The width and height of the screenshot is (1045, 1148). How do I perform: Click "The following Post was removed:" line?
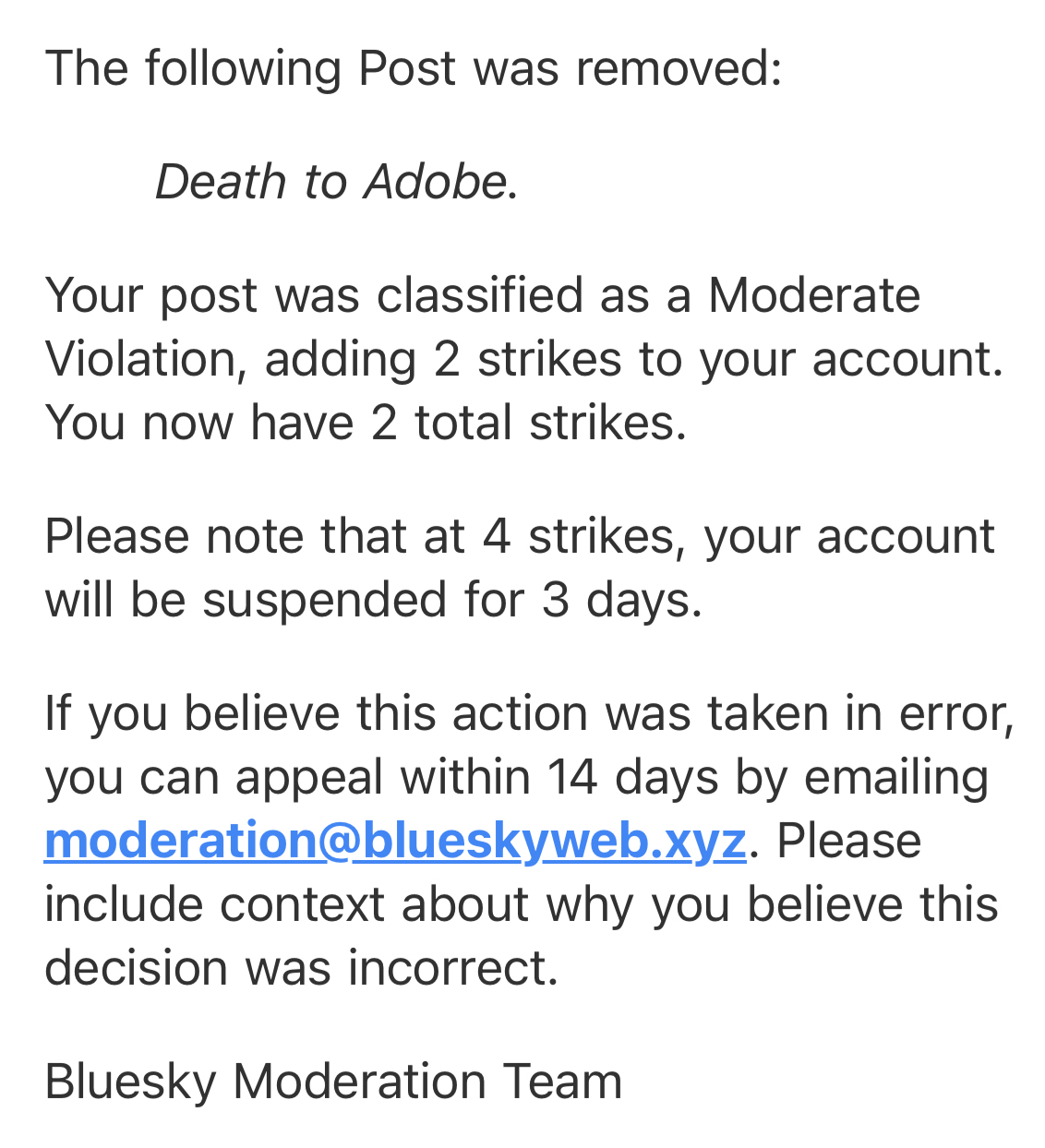413,68
